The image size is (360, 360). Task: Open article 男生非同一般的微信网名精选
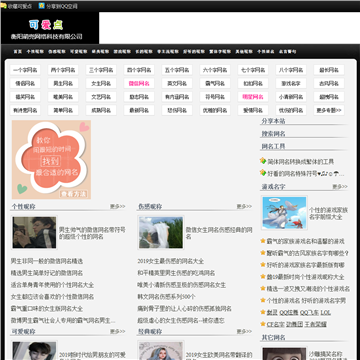point(47,261)
